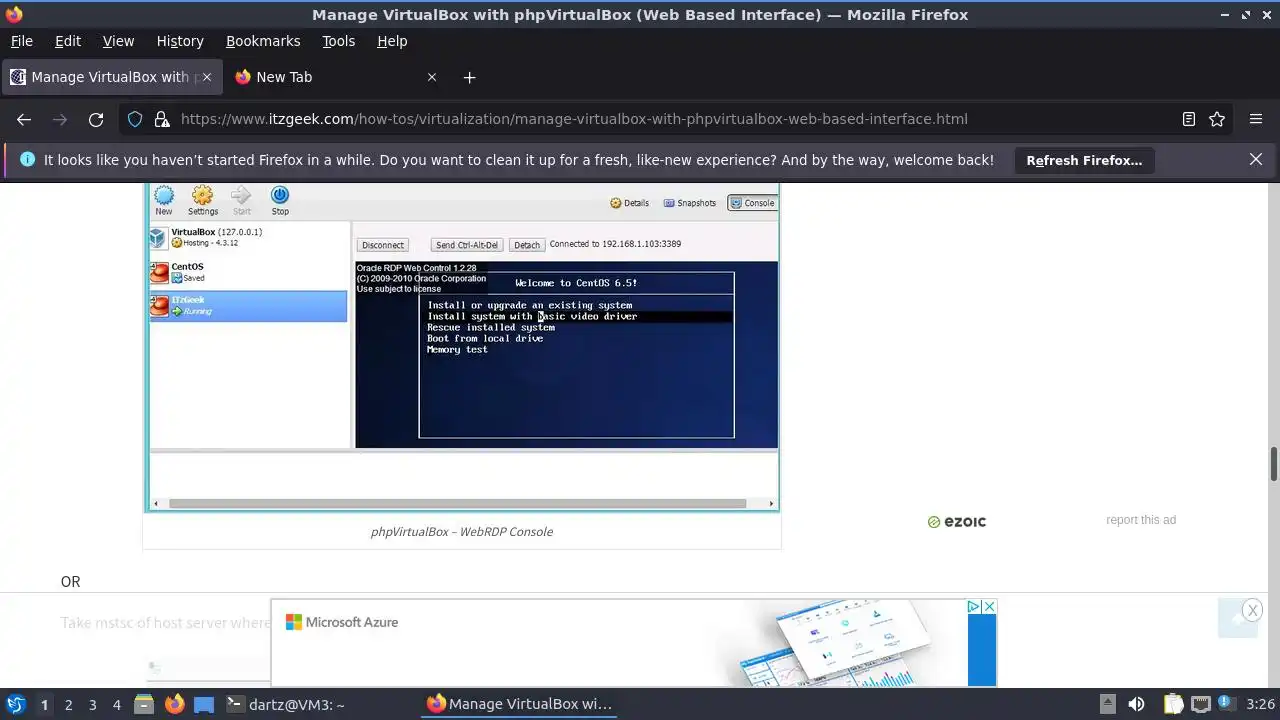Switch to workspace 1
Screen dimensions: 1280x720
pos(44,705)
